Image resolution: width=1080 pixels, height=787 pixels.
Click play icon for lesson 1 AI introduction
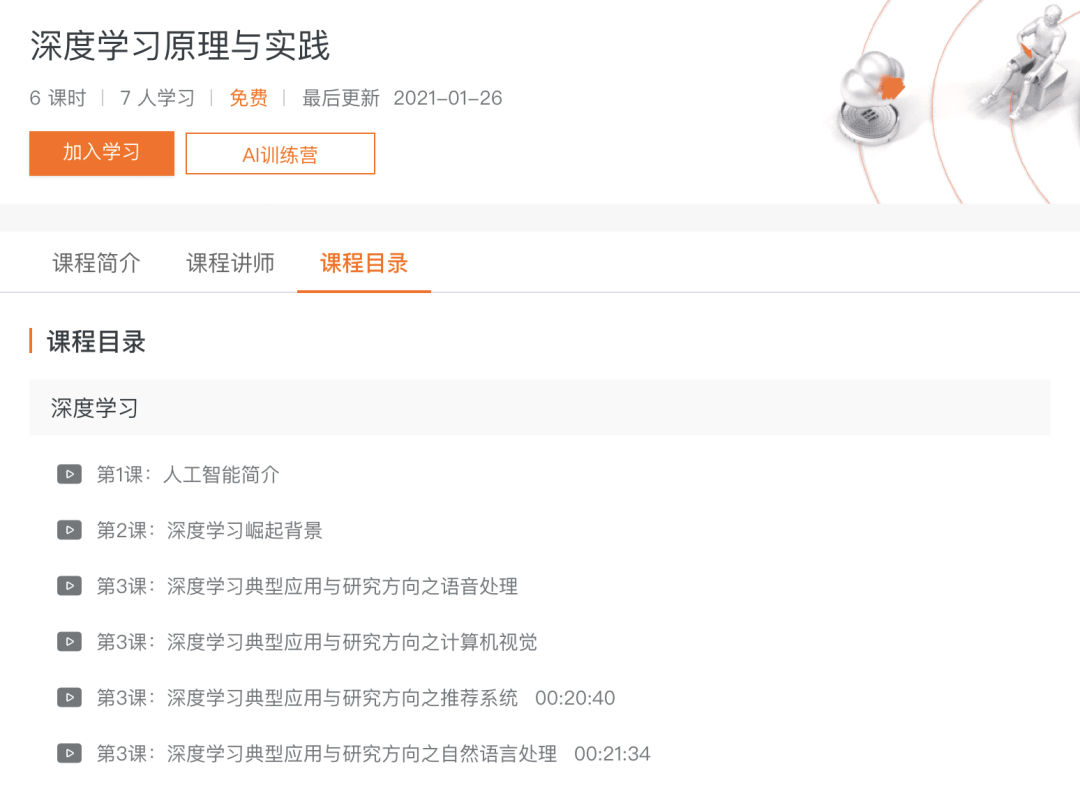[69, 474]
